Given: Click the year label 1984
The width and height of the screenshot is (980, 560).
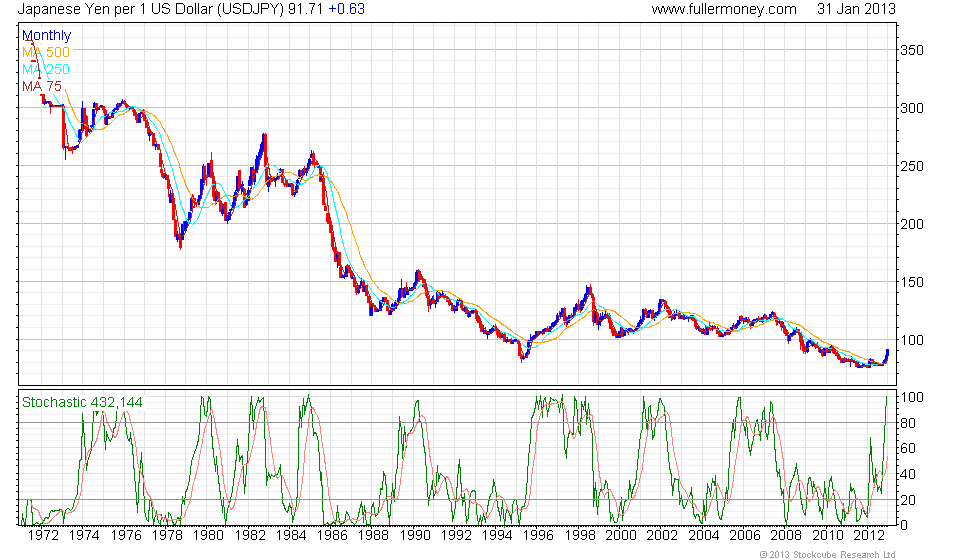Looking at the screenshot, I should (x=291, y=536).
